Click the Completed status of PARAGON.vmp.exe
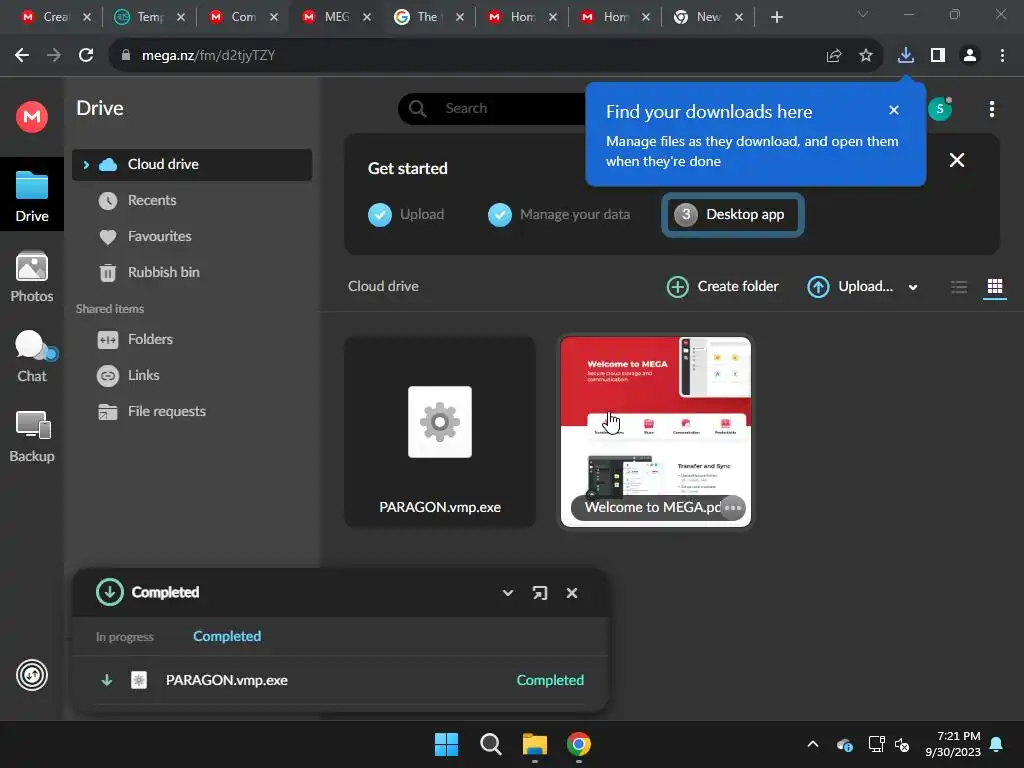 (550, 680)
